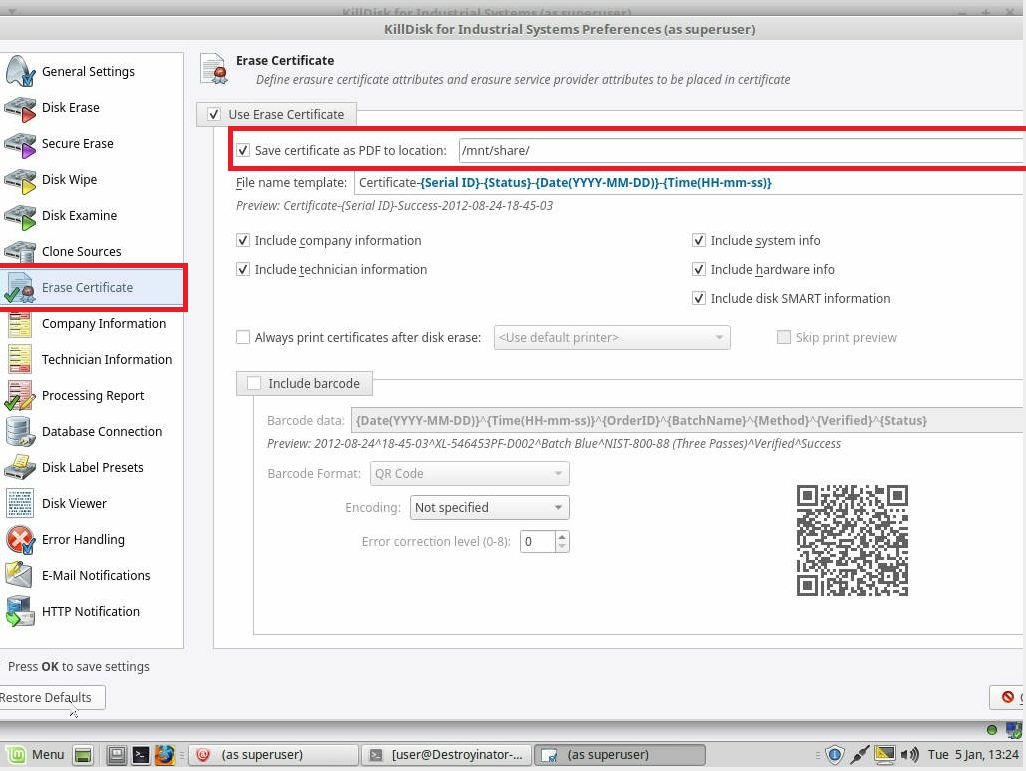Viewport: 1026px width, 771px height.
Task: Click the update manager shield tray icon
Action: click(x=835, y=755)
